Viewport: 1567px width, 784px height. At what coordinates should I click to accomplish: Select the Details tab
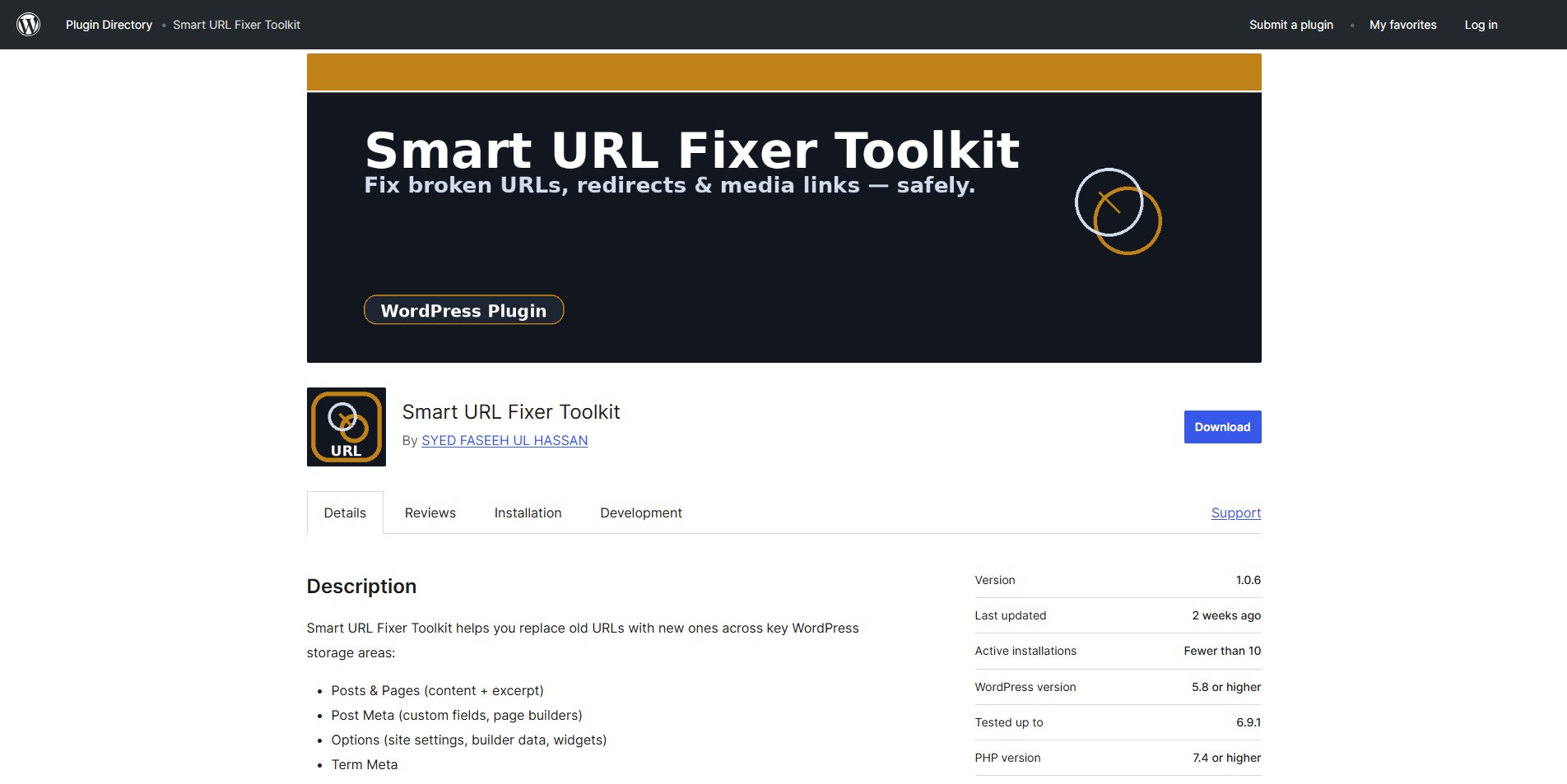(x=345, y=513)
